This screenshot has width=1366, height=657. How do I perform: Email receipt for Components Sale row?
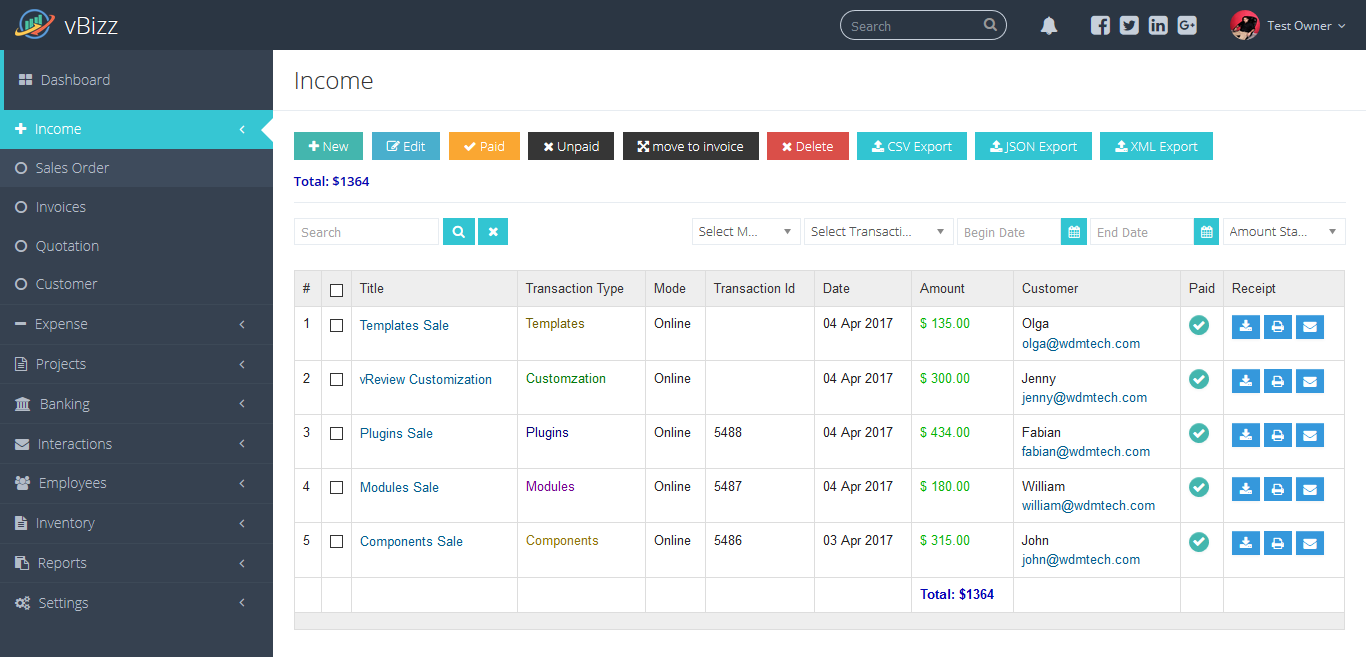(1310, 542)
